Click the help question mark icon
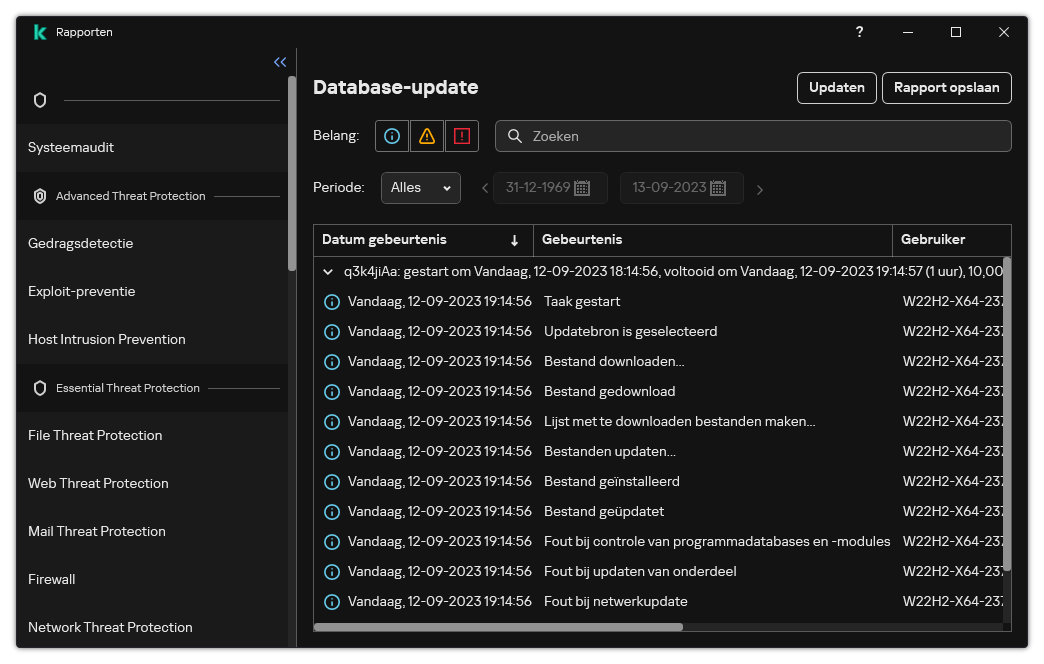1044x664 pixels. pos(859,32)
